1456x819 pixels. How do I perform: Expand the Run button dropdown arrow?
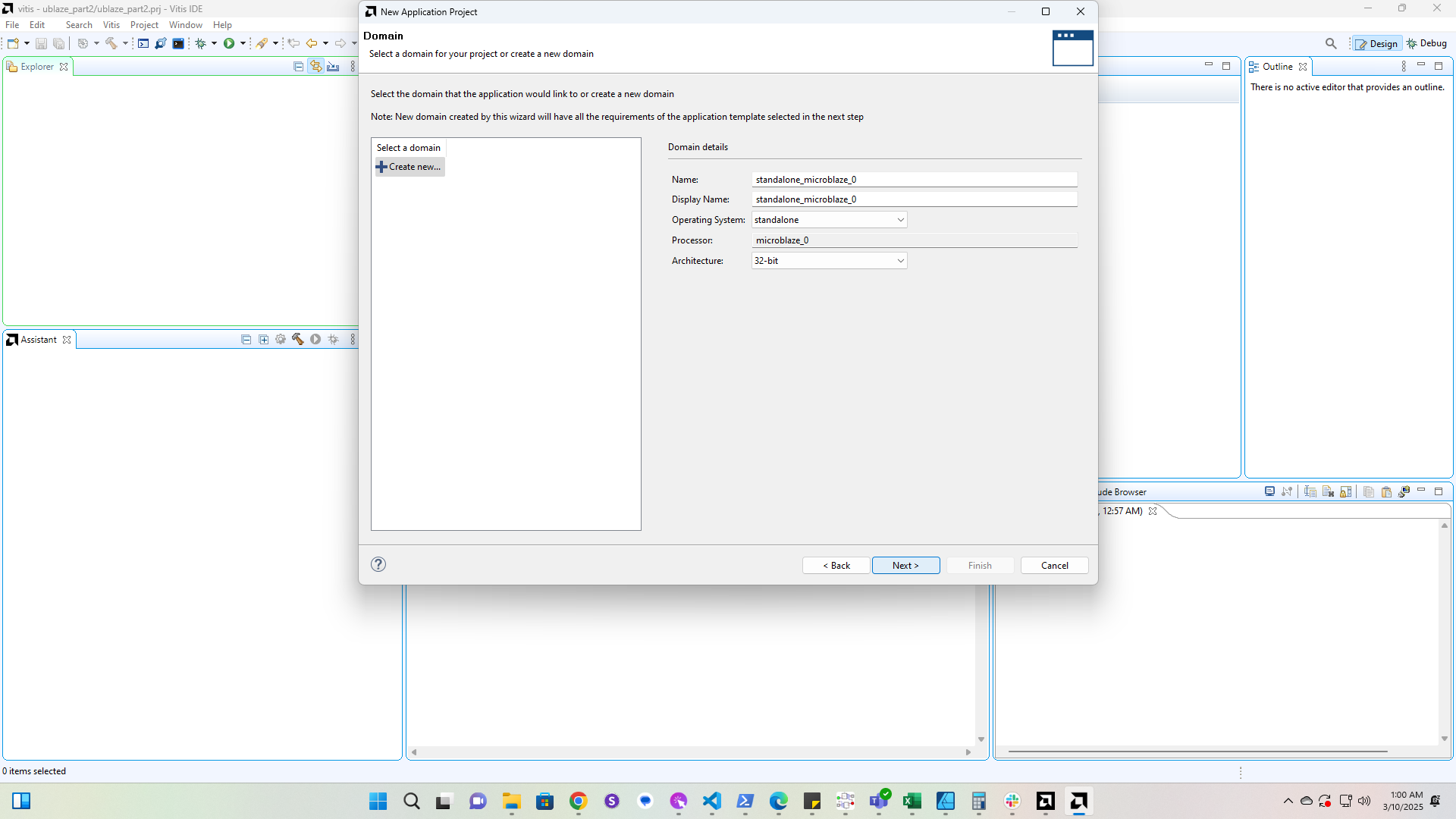243,43
